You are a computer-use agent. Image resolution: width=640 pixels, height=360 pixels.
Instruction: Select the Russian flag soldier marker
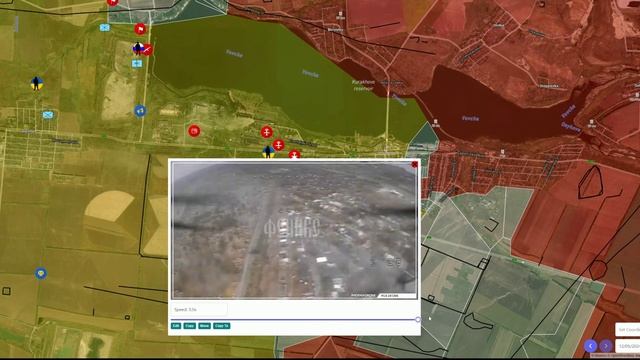138,49
